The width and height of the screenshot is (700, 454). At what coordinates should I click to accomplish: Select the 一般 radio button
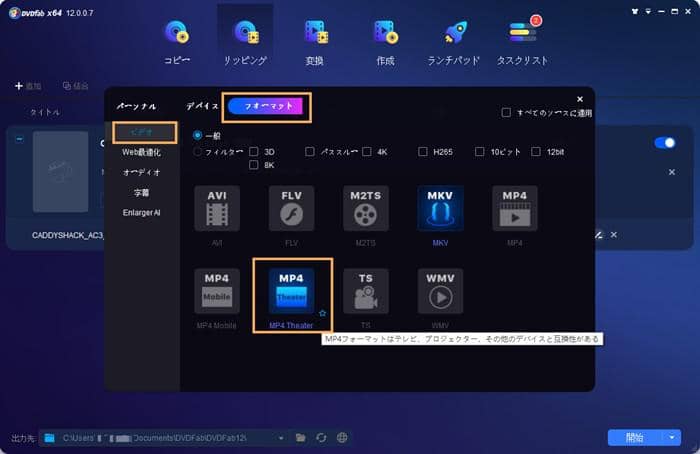pos(197,135)
